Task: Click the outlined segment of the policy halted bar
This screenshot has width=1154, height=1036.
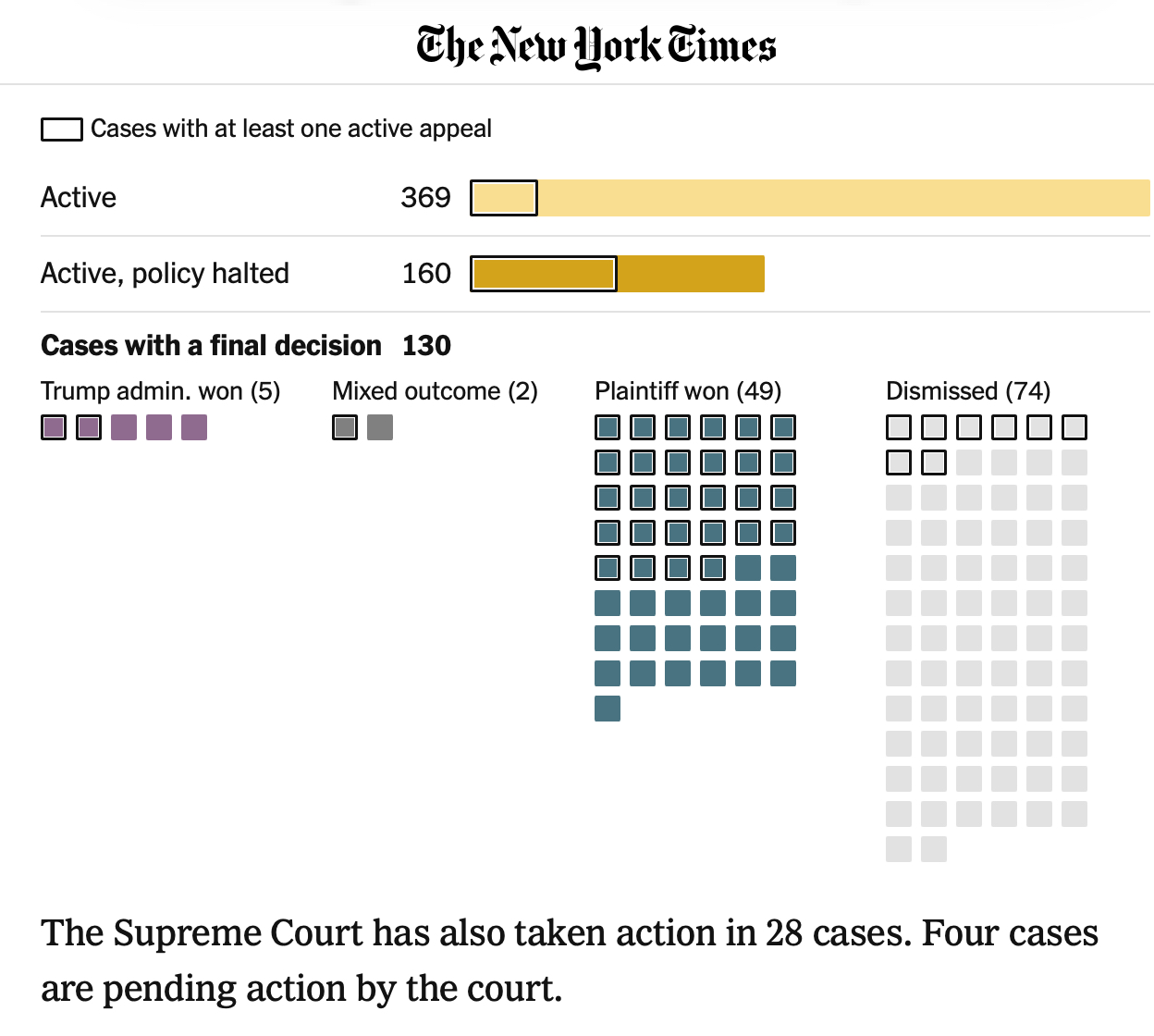Action: (x=544, y=274)
